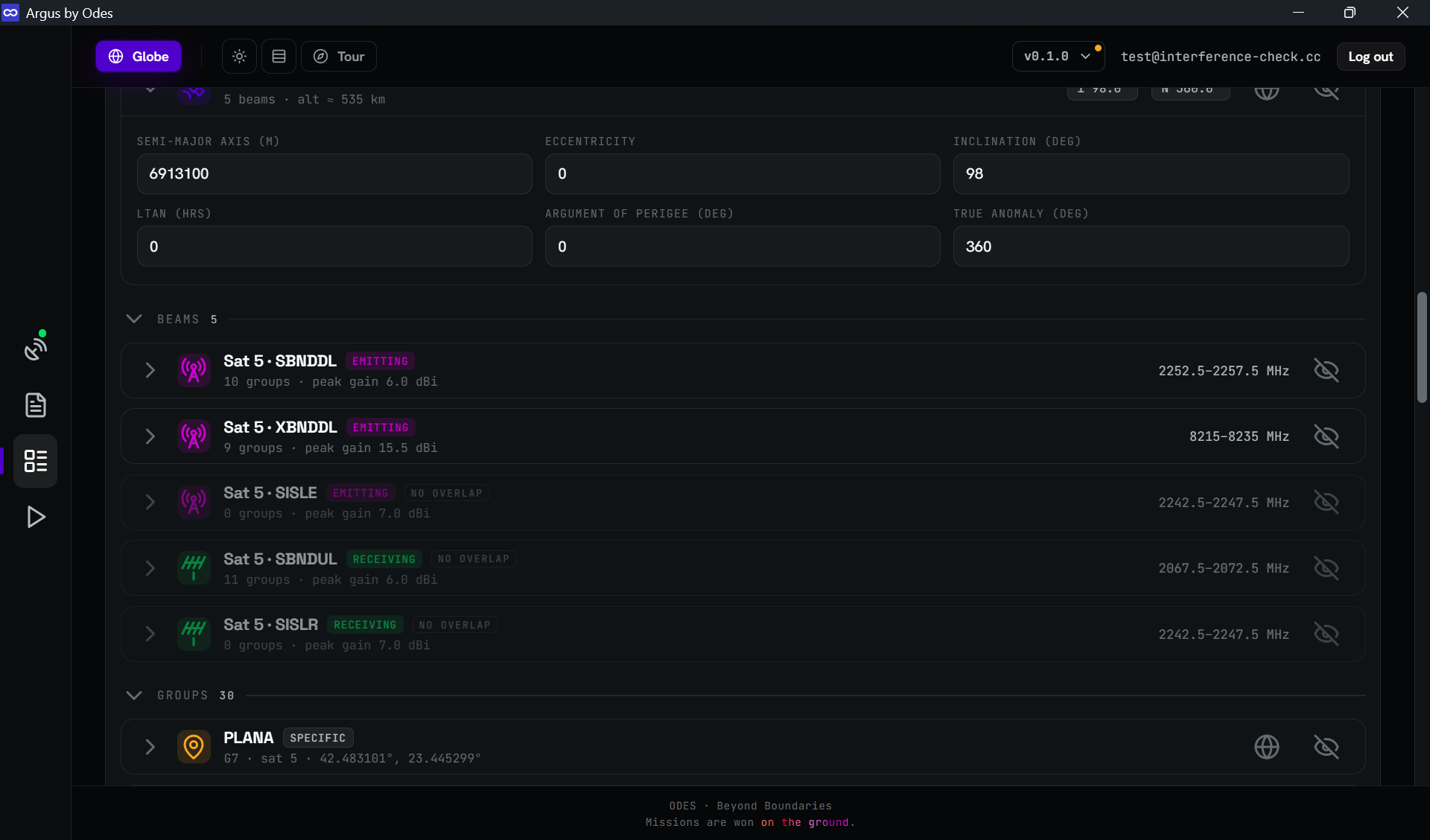Open the v0.1.0 version dropdown
Screen dimensions: 1430x840
1058,57
